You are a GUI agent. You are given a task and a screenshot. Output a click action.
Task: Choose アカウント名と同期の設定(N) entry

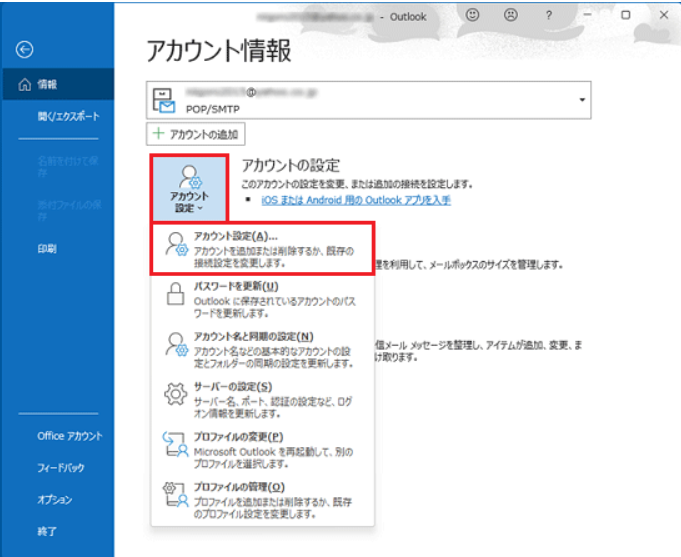(262, 350)
